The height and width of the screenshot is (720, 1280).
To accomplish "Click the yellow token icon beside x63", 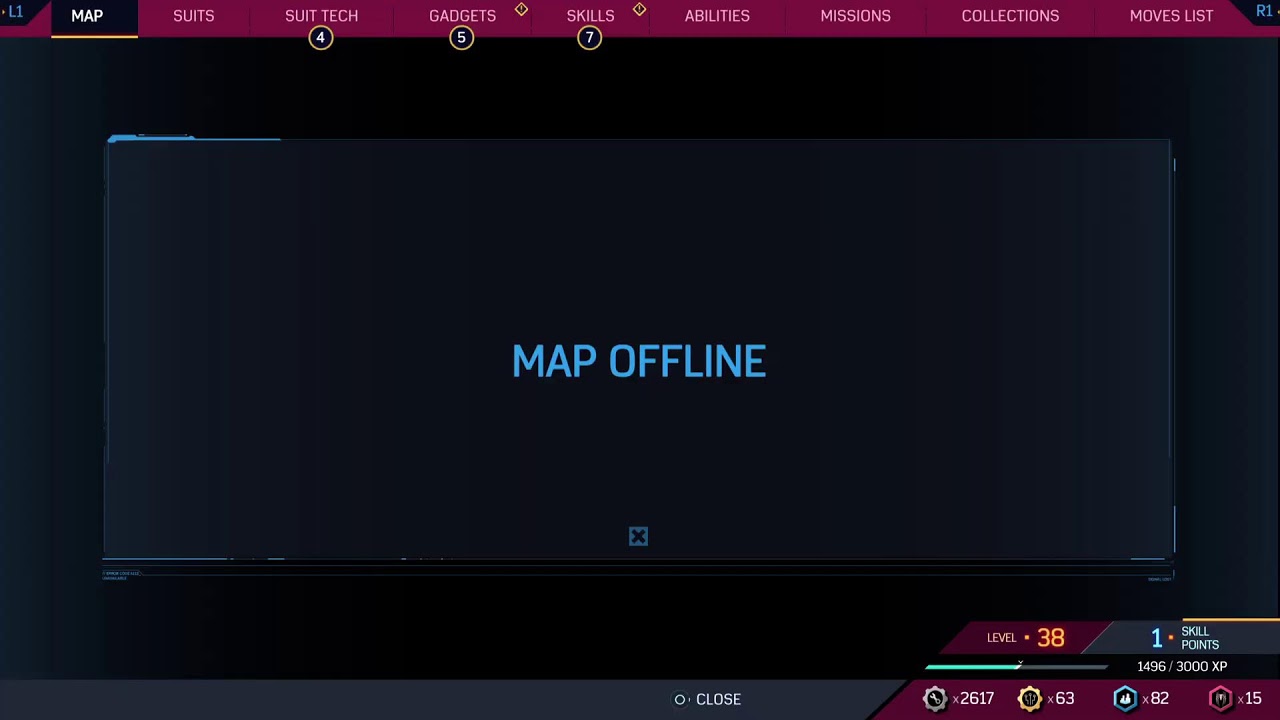I will [x=1029, y=699].
